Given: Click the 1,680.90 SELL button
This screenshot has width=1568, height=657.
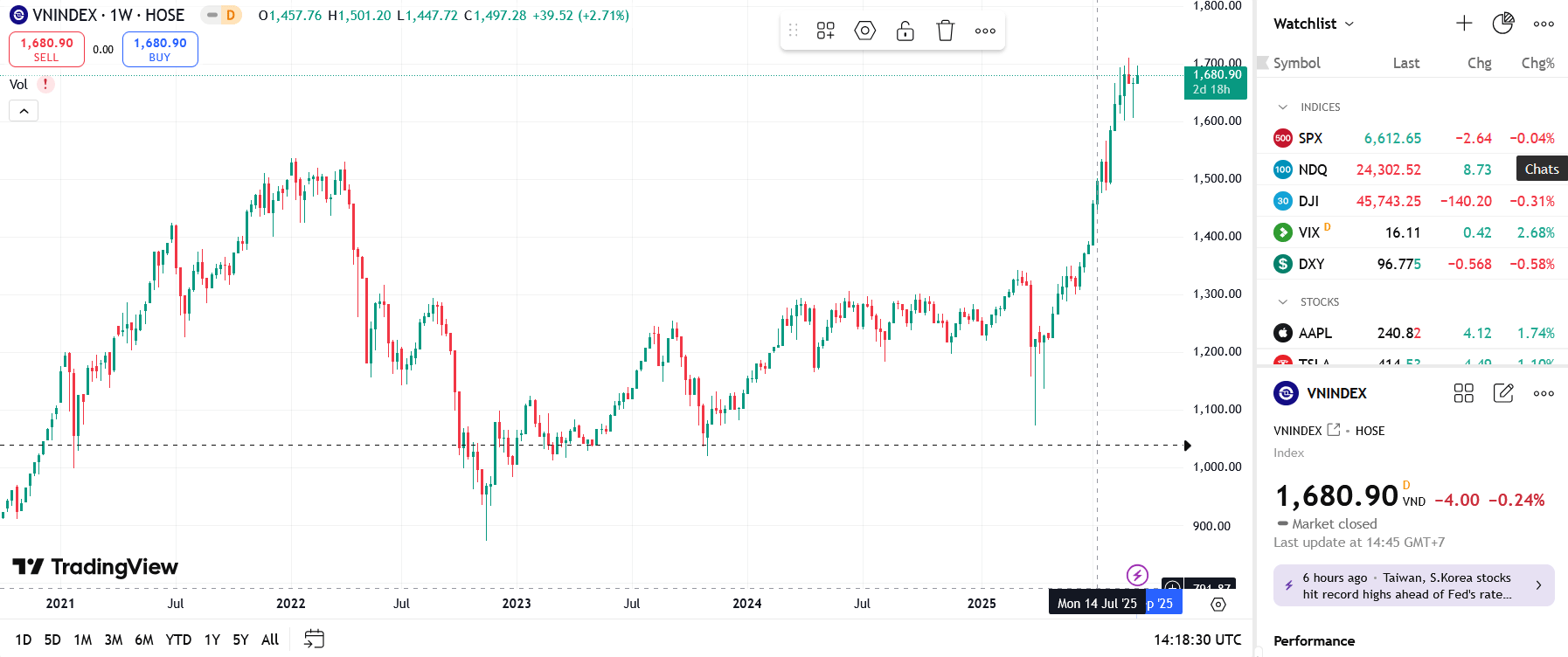Looking at the screenshot, I should 46,49.
